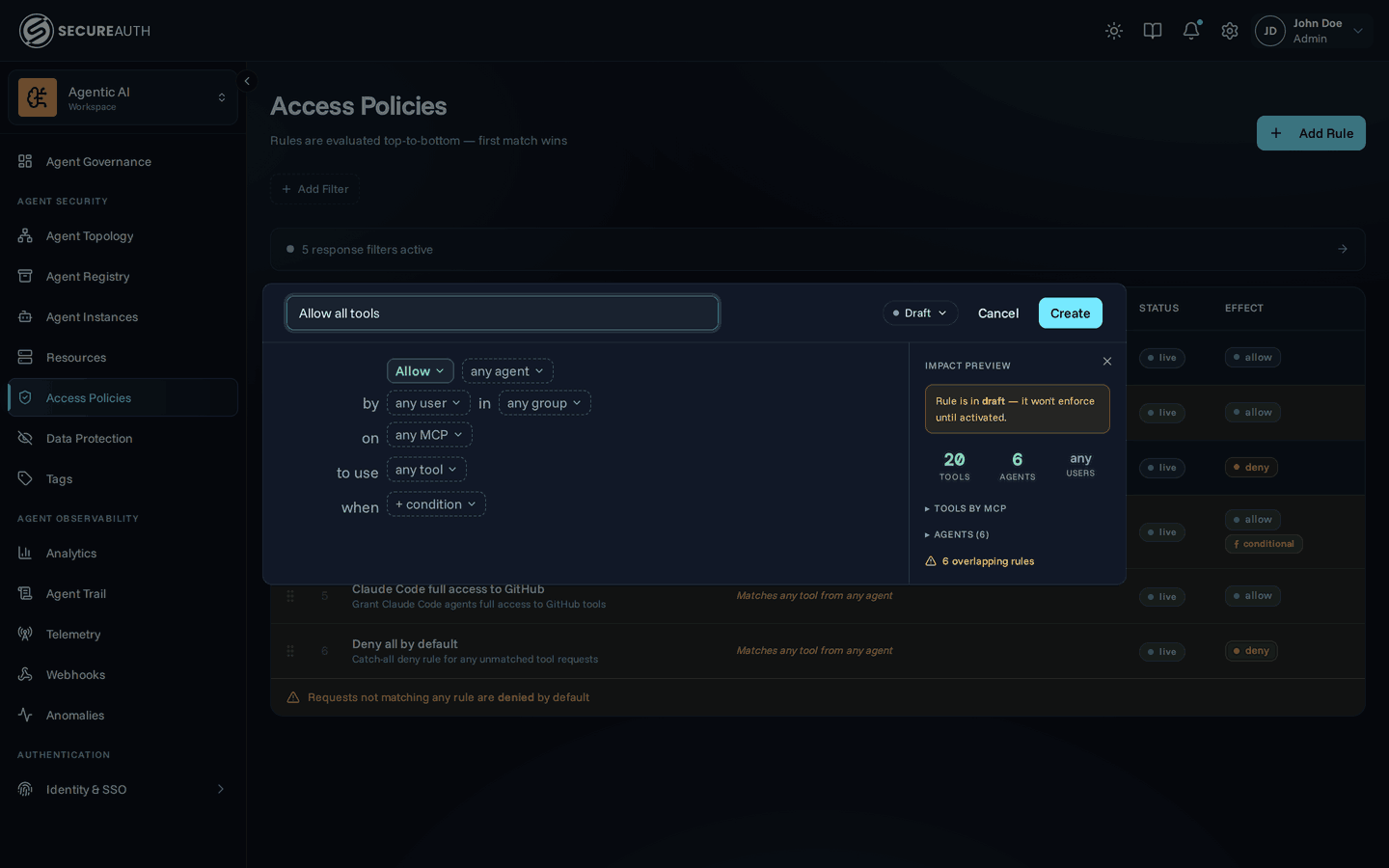Click the conditional effect badge
This screenshot has height=868, width=1389.
[x=1264, y=544]
